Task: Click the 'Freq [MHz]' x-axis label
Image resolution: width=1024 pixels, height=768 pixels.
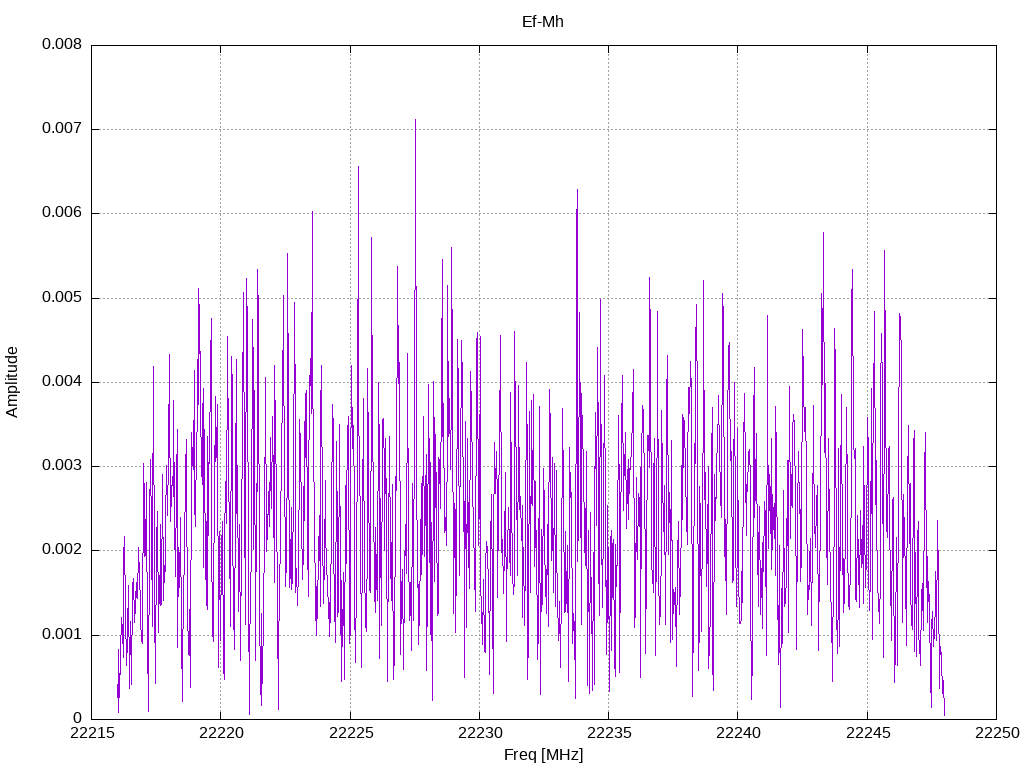Action: (x=543, y=755)
